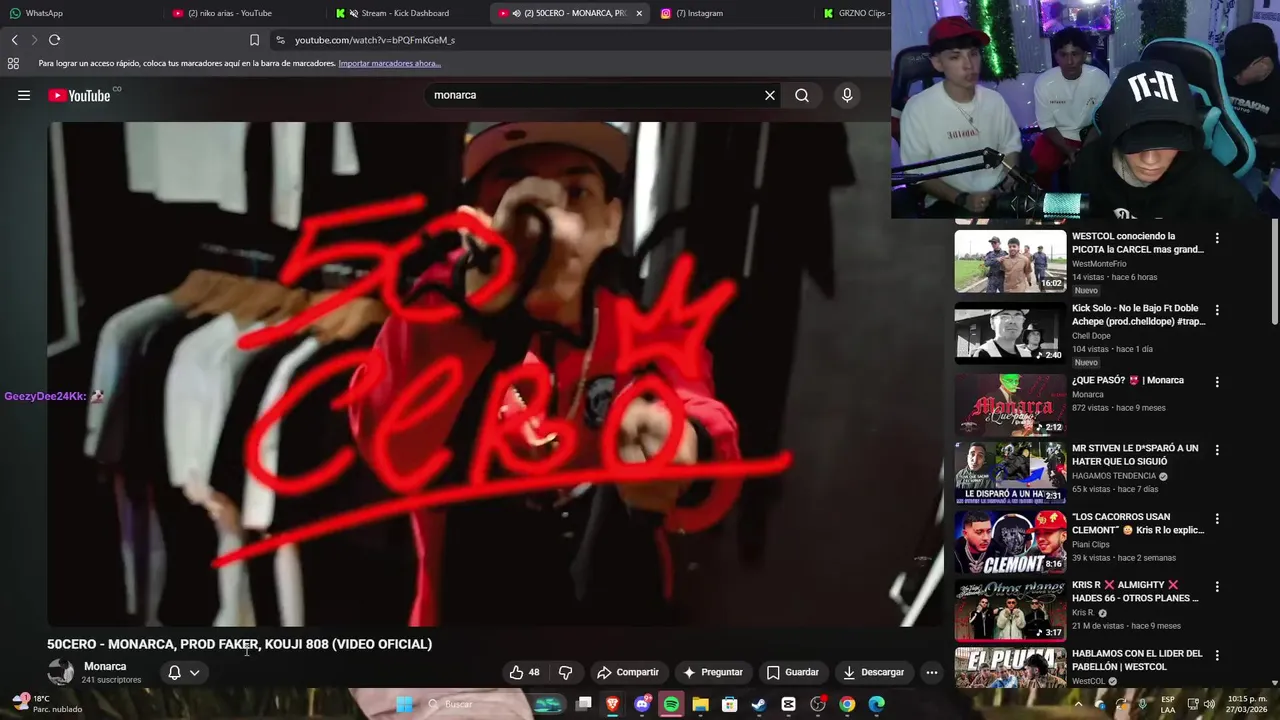Open more actions menu beside Descargar
Image resolution: width=1280 pixels, height=720 pixels.
[x=932, y=672]
